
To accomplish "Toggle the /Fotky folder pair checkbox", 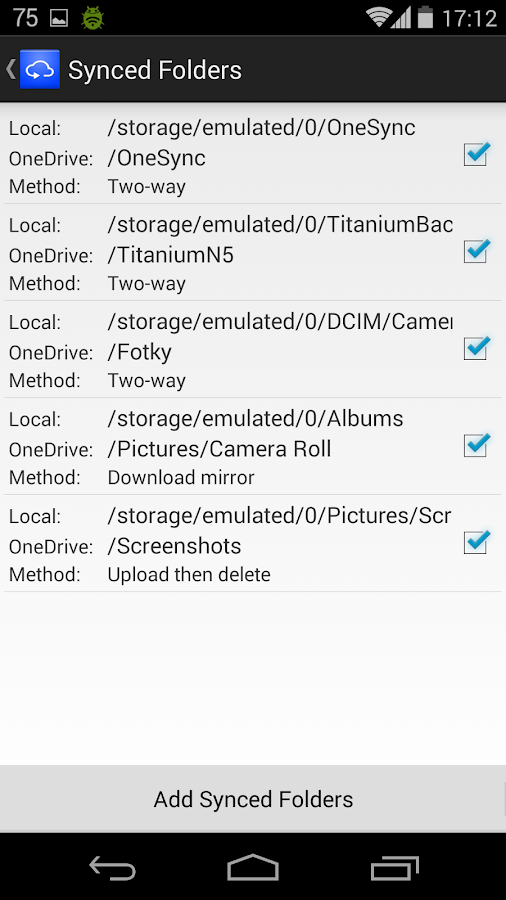I will (x=476, y=348).
